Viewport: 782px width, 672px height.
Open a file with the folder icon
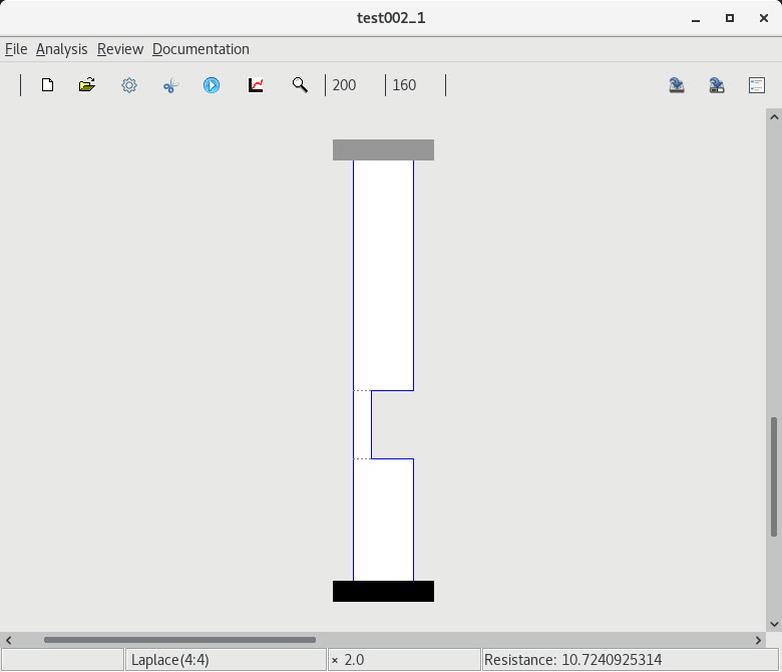(x=87, y=85)
